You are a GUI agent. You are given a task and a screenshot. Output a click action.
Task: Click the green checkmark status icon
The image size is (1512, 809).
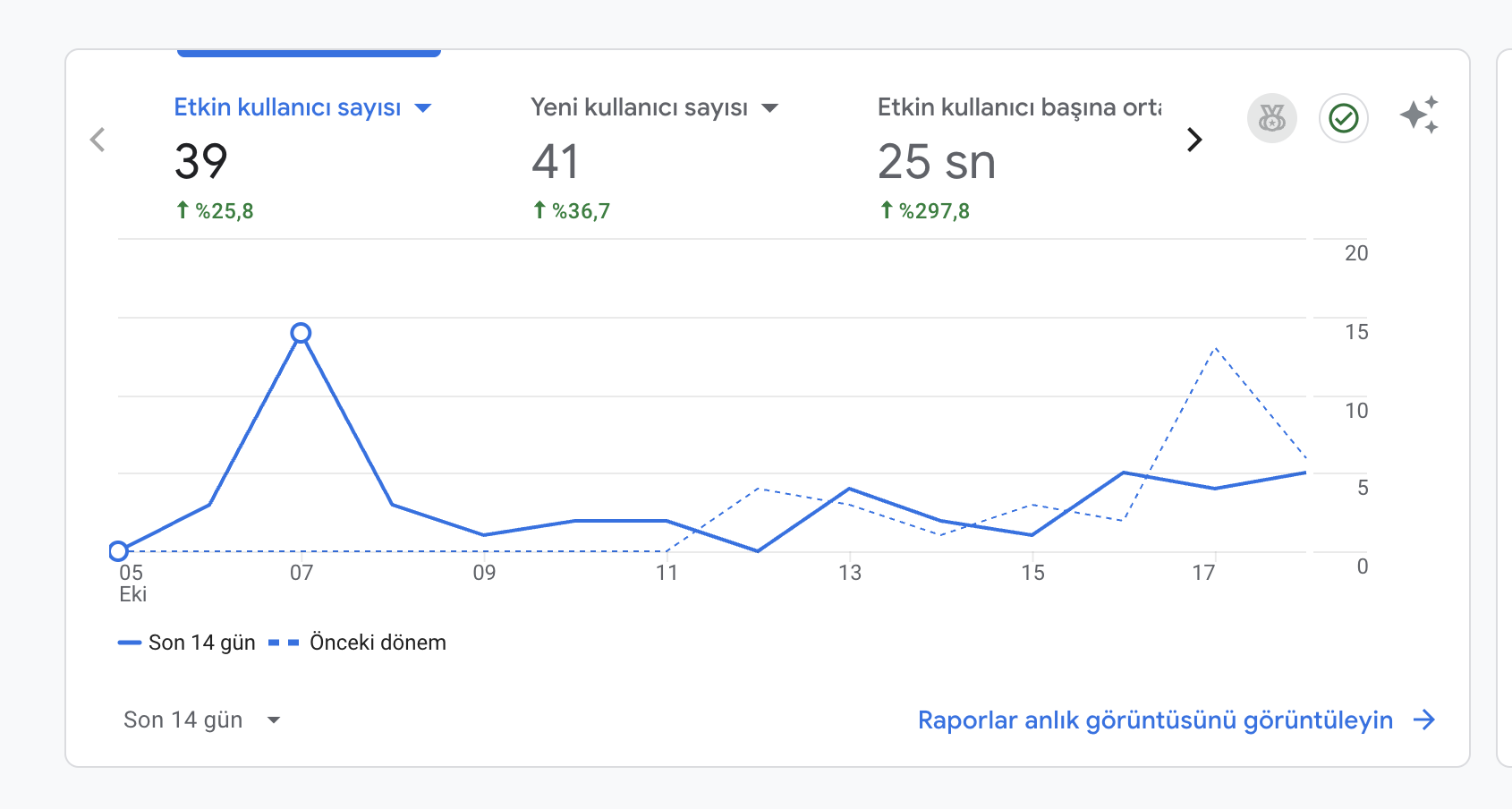tap(1343, 118)
